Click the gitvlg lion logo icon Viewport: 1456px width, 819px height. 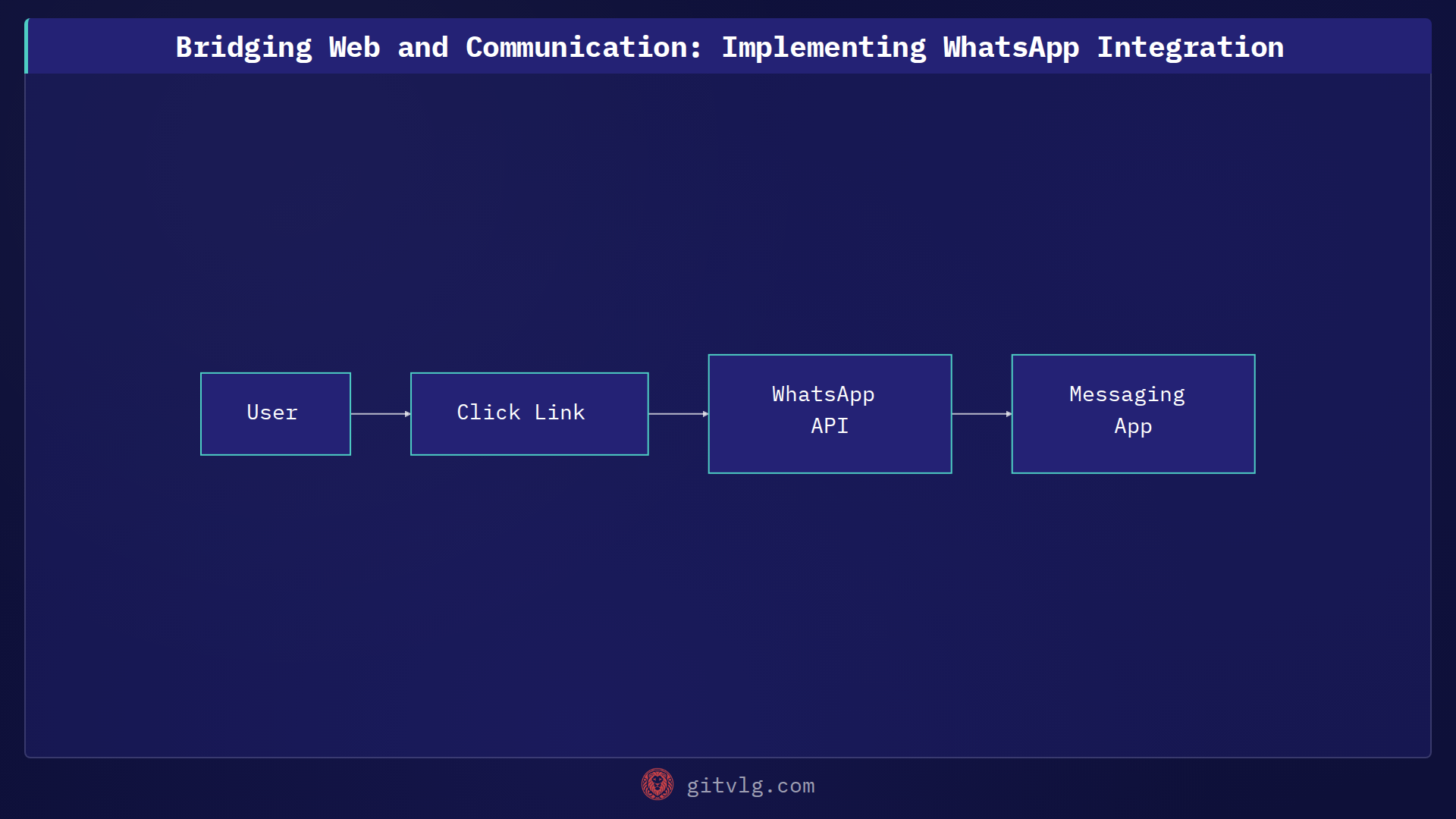click(x=657, y=784)
